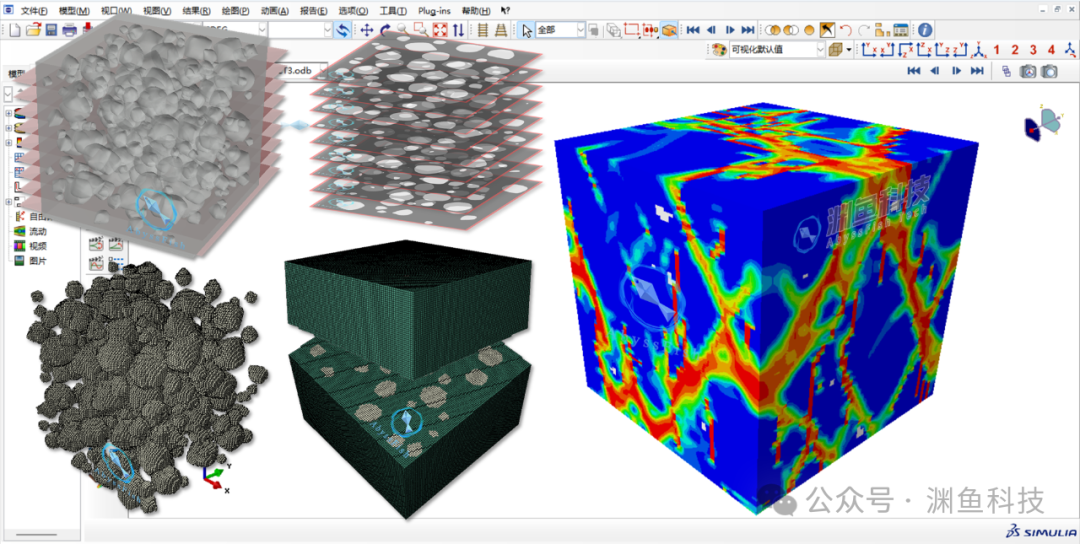Apply custom view number 3
1080x544 pixels.
[x=1032, y=50]
